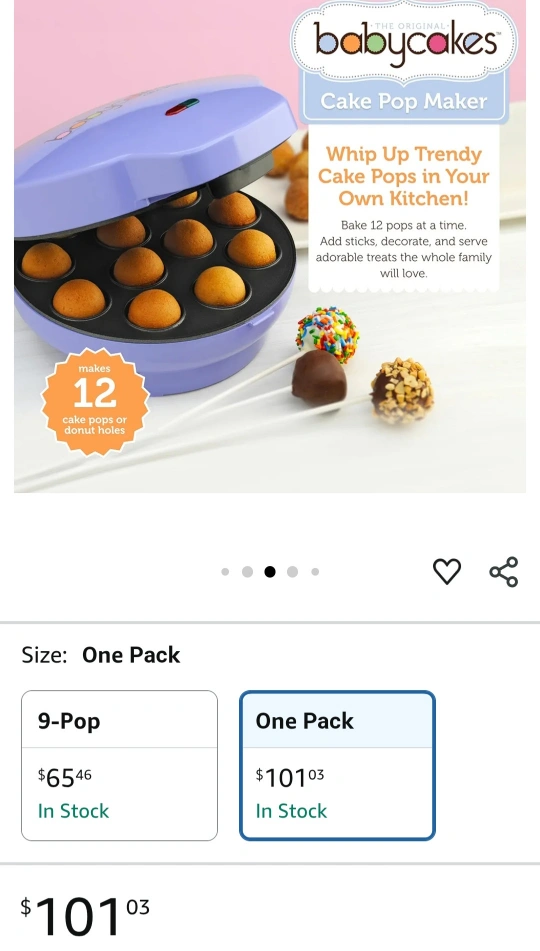
Task: Go to second image carousel dot
Action: tap(247, 571)
